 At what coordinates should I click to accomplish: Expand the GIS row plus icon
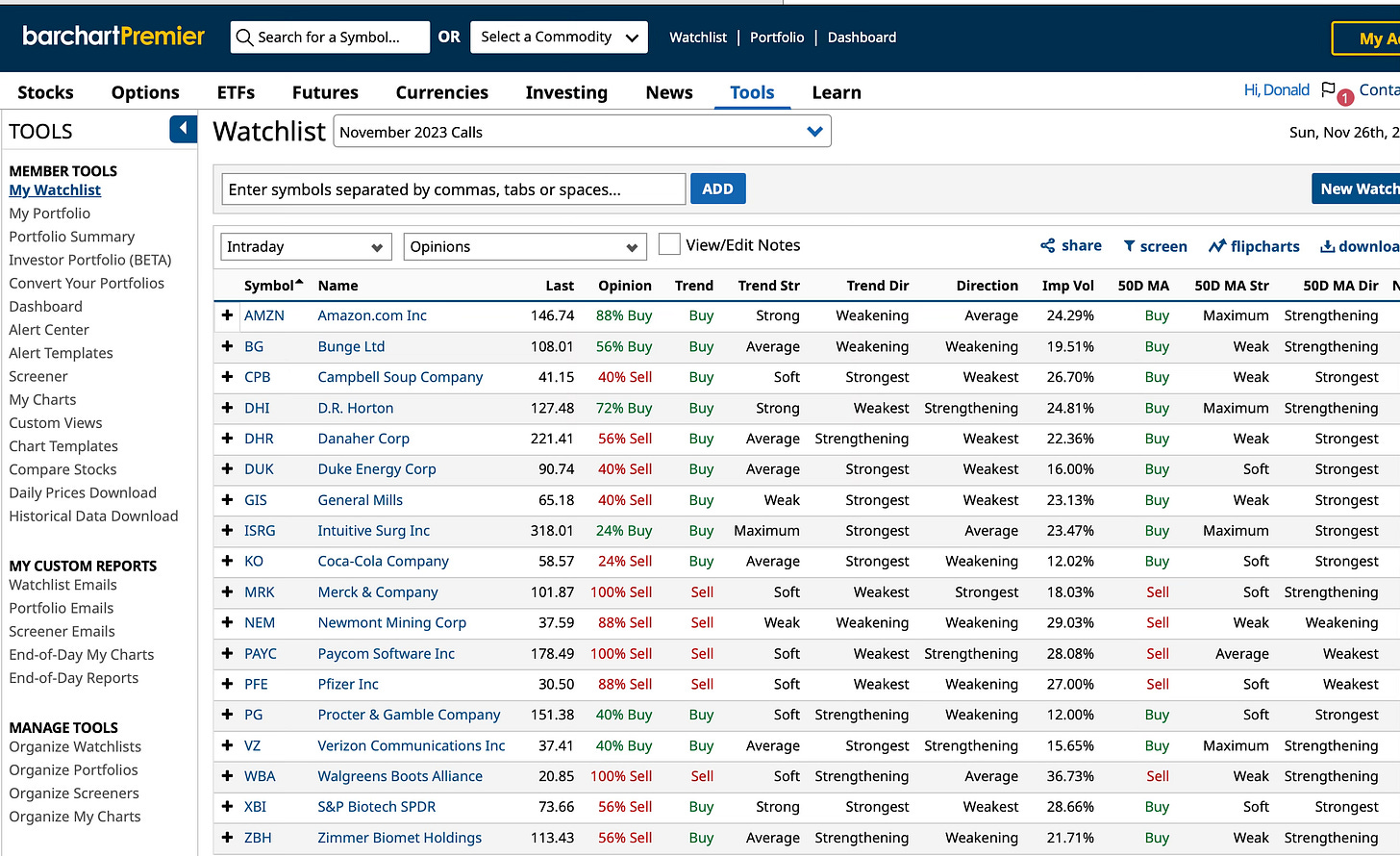pyautogui.click(x=228, y=500)
